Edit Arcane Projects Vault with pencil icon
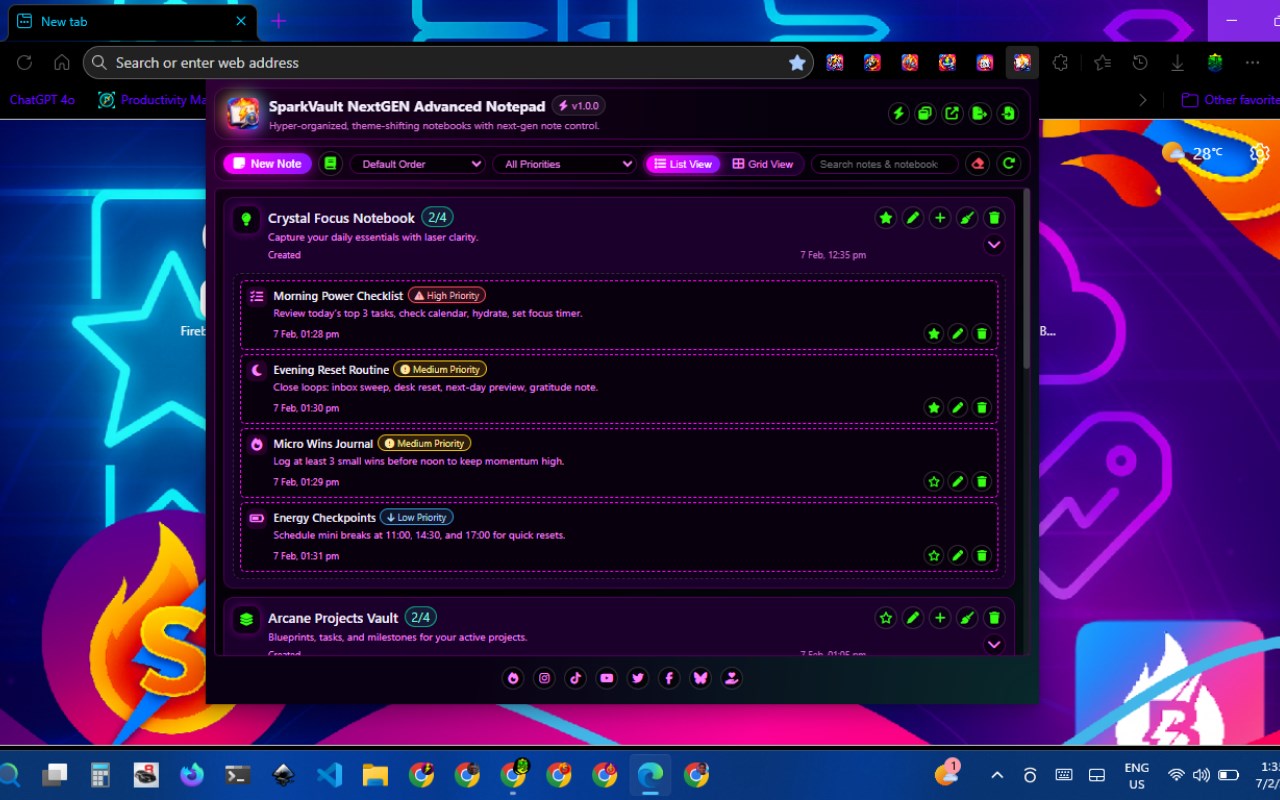Image resolution: width=1280 pixels, height=800 pixels. pyautogui.click(x=912, y=618)
